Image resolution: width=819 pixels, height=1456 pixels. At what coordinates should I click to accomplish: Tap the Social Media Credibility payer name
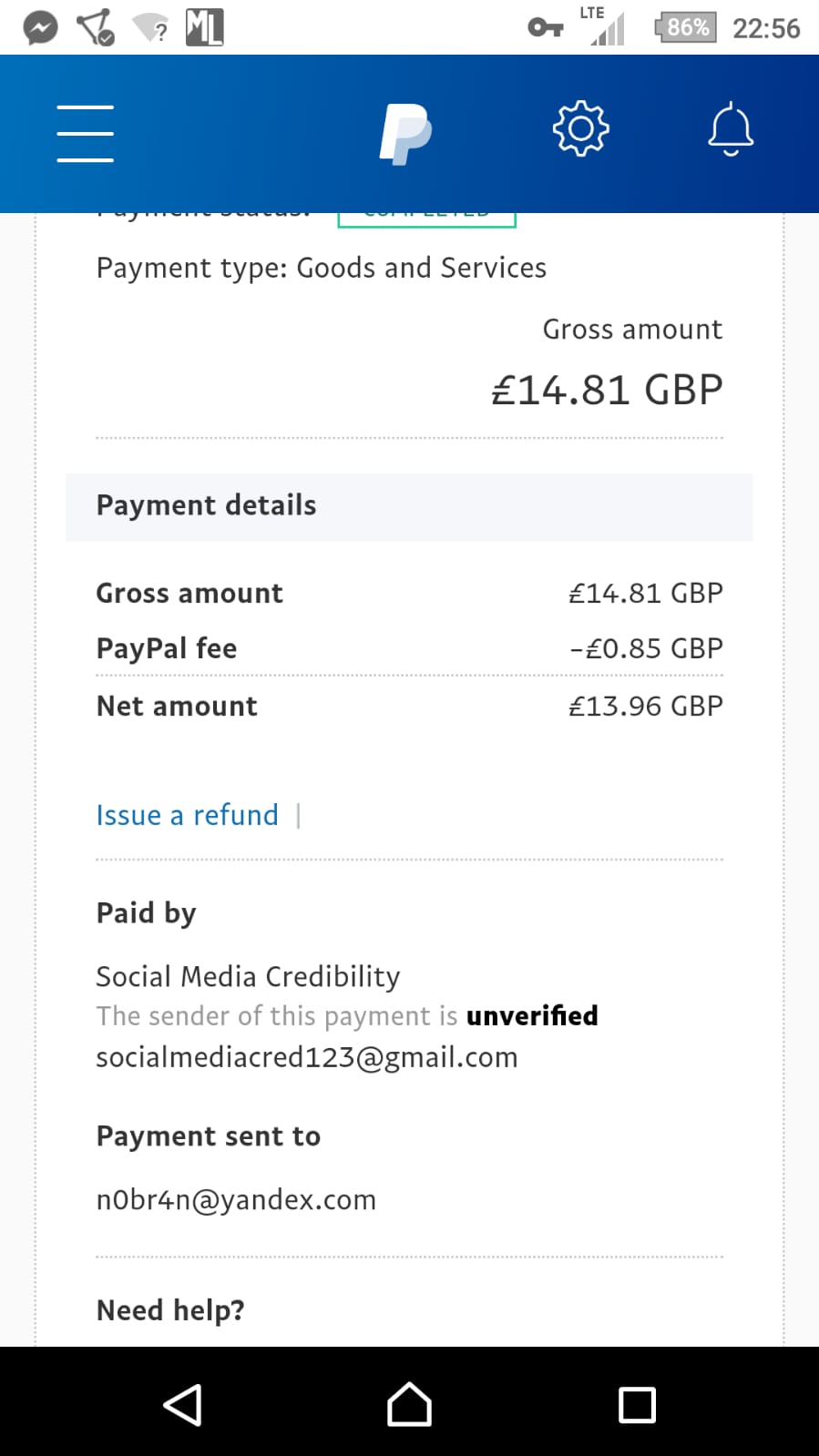click(x=248, y=976)
